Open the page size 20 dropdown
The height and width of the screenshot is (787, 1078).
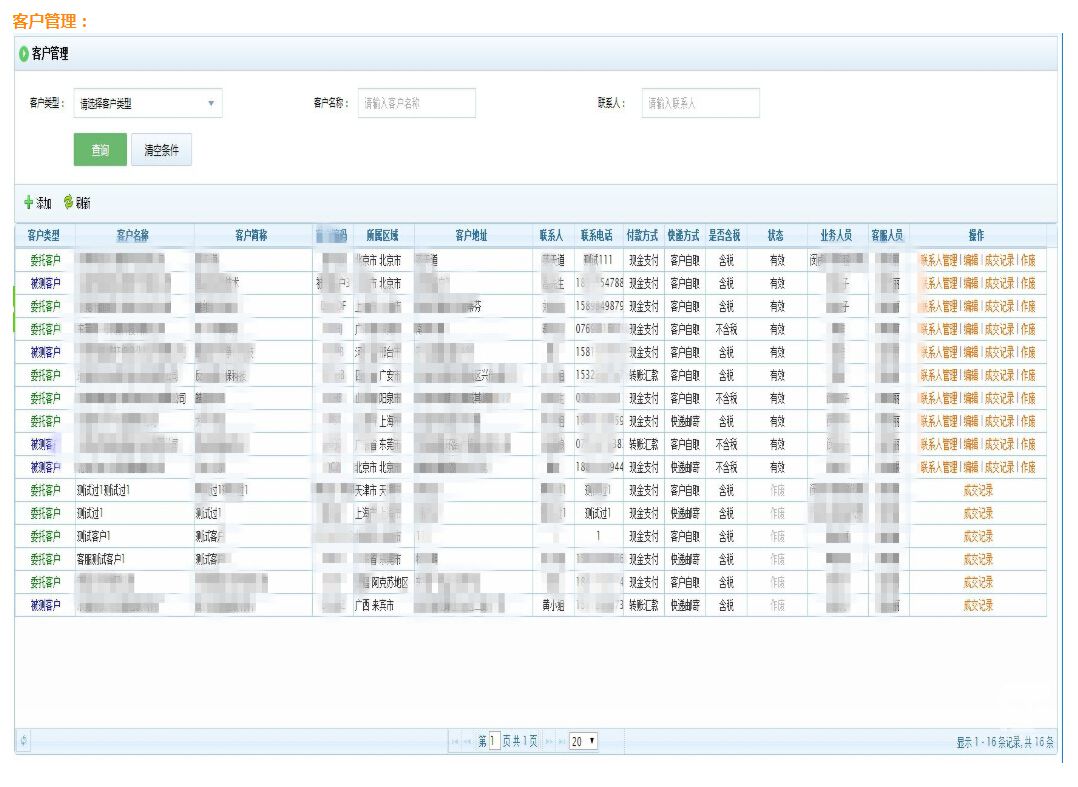tap(583, 742)
